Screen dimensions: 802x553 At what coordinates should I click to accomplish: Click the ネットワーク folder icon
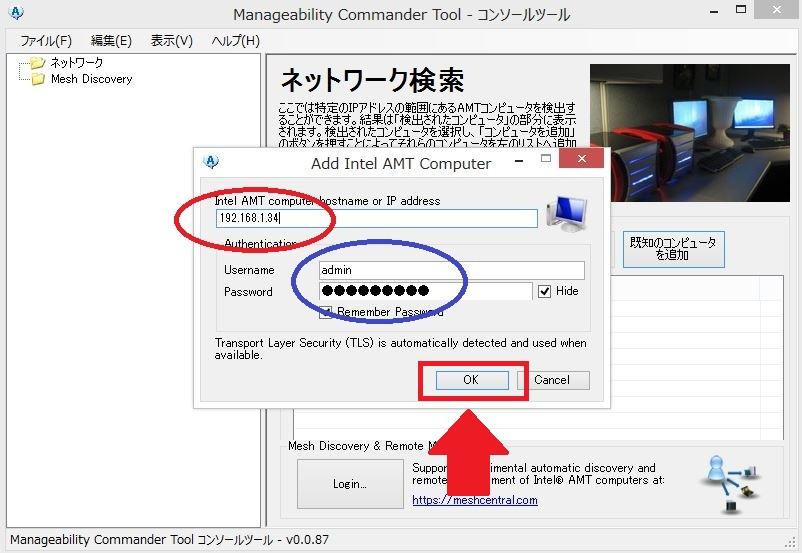click(38, 63)
